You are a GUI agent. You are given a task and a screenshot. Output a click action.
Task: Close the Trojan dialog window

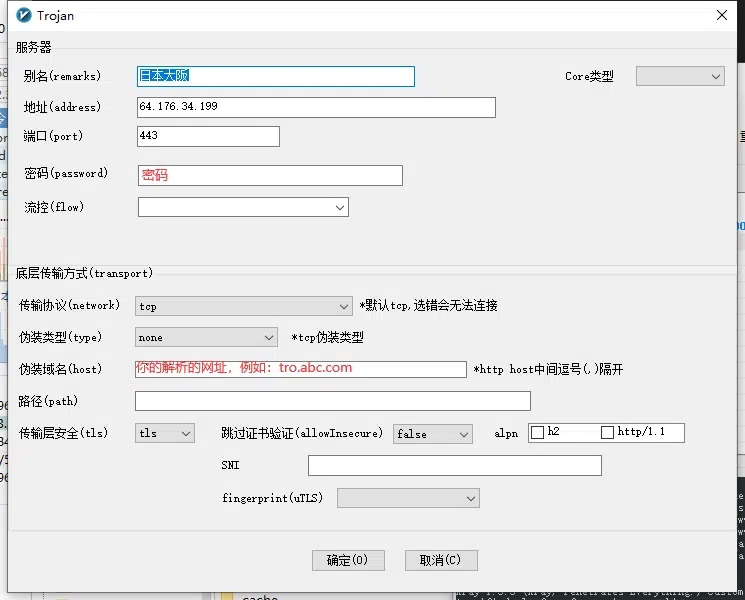722,15
